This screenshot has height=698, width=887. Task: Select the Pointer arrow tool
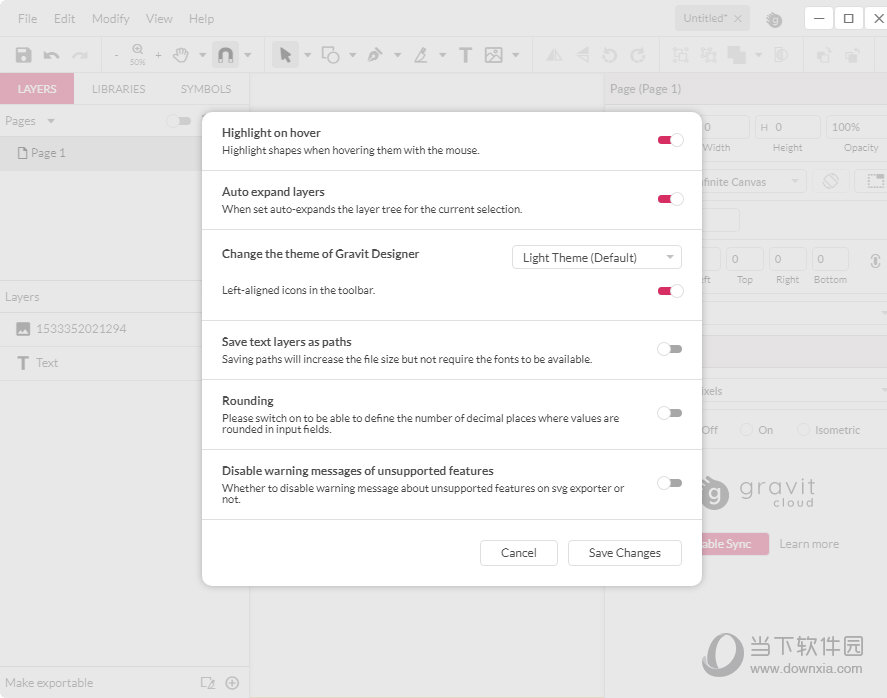tap(285, 55)
